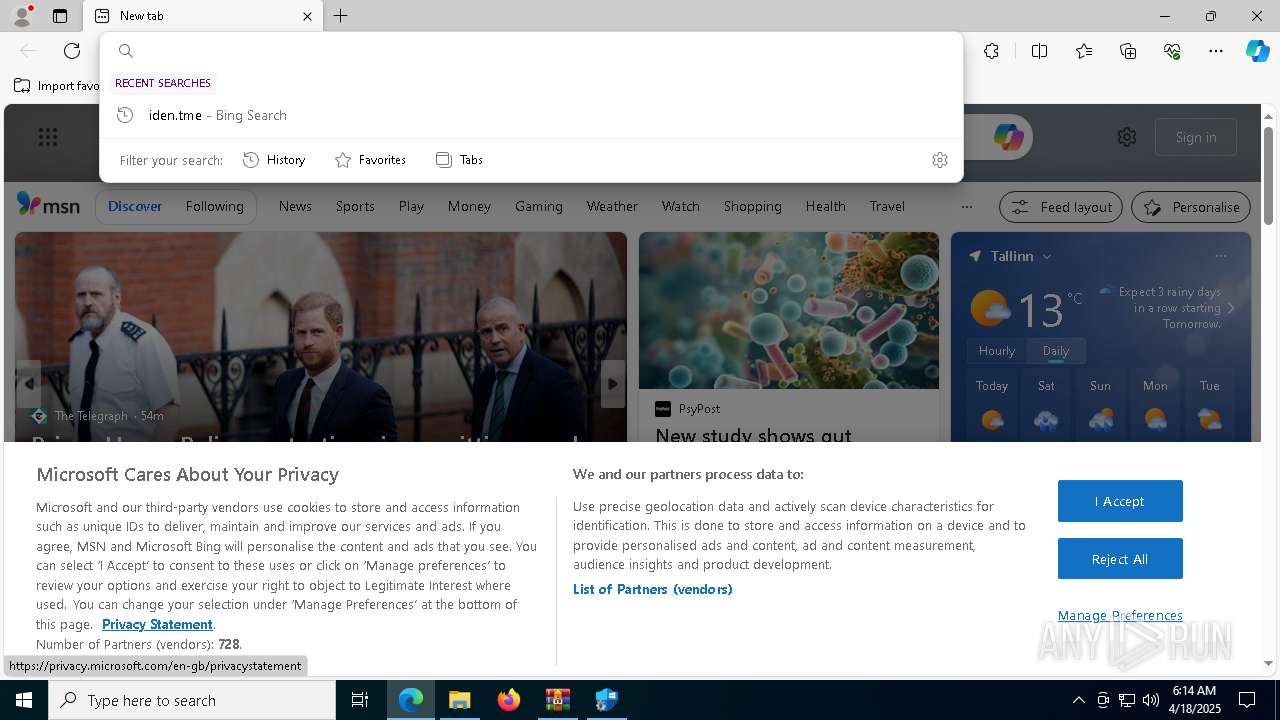Screen dimensions: 1280x720
Task: Open weather card more options ellipsis
Action: coord(1221,256)
